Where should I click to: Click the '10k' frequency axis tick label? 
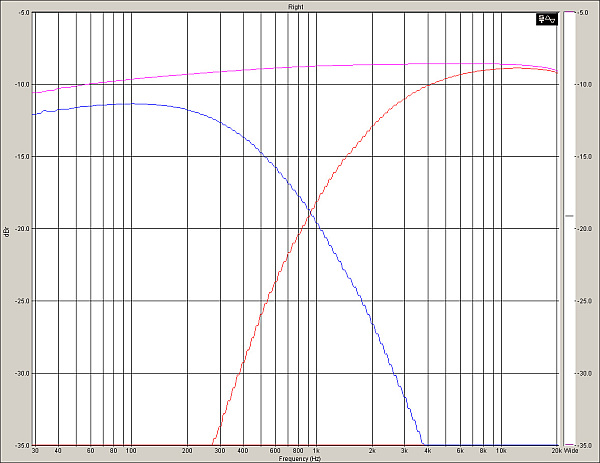[501, 451]
